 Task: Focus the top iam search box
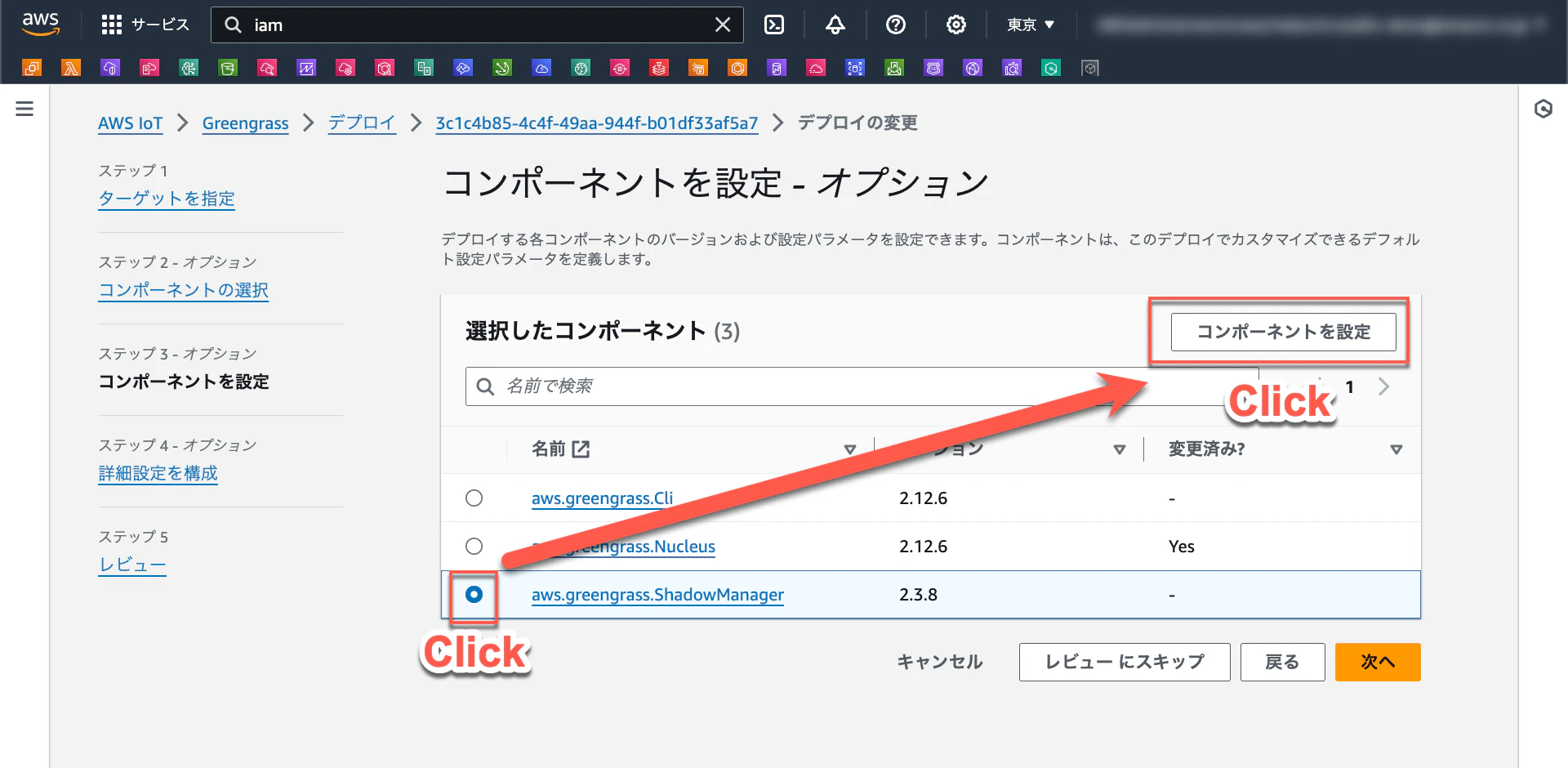click(477, 25)
